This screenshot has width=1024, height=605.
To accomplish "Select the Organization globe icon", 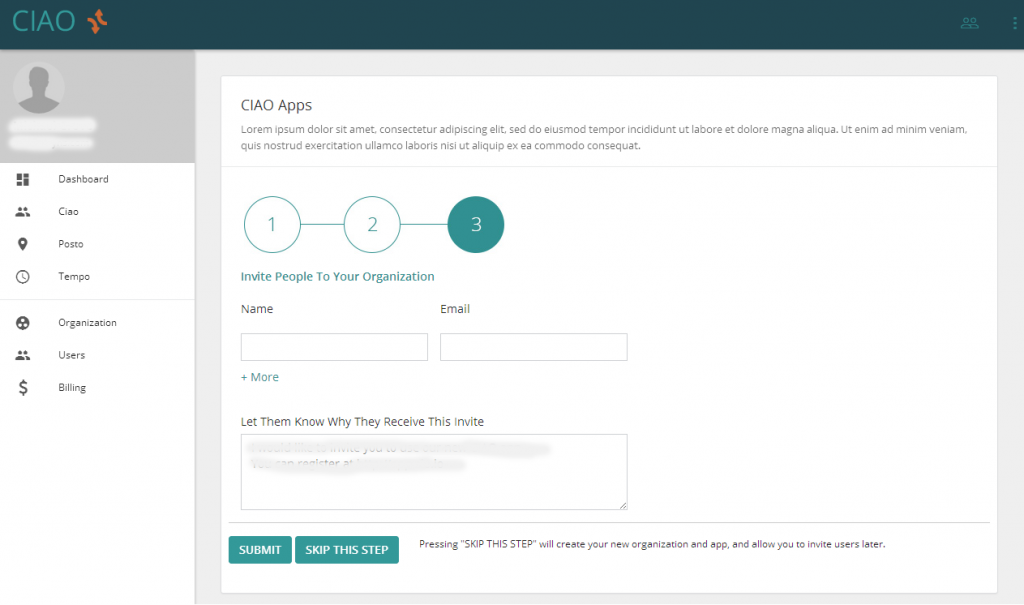I will [22, 322].
